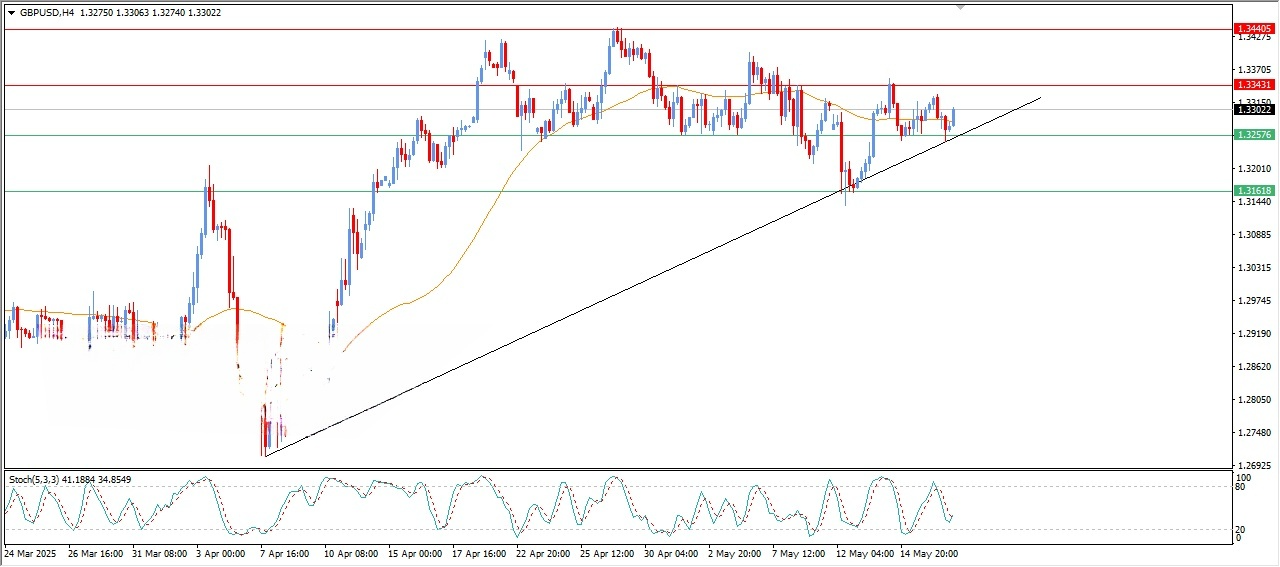The width and height of the screenshot is (1280, 567).
Task: Click the 1.26925 price at scale bottom
Action: point(1253,466)
